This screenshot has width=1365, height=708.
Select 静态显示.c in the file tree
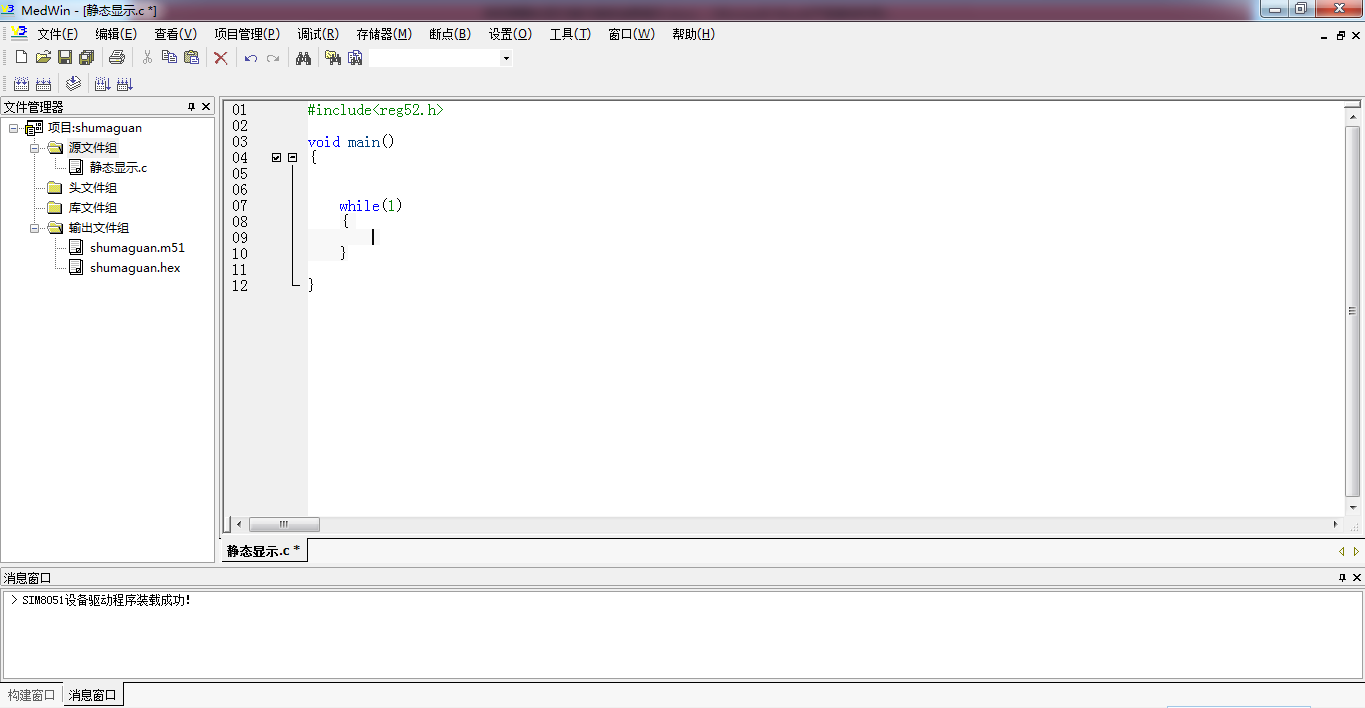click(x=118, y=168)
